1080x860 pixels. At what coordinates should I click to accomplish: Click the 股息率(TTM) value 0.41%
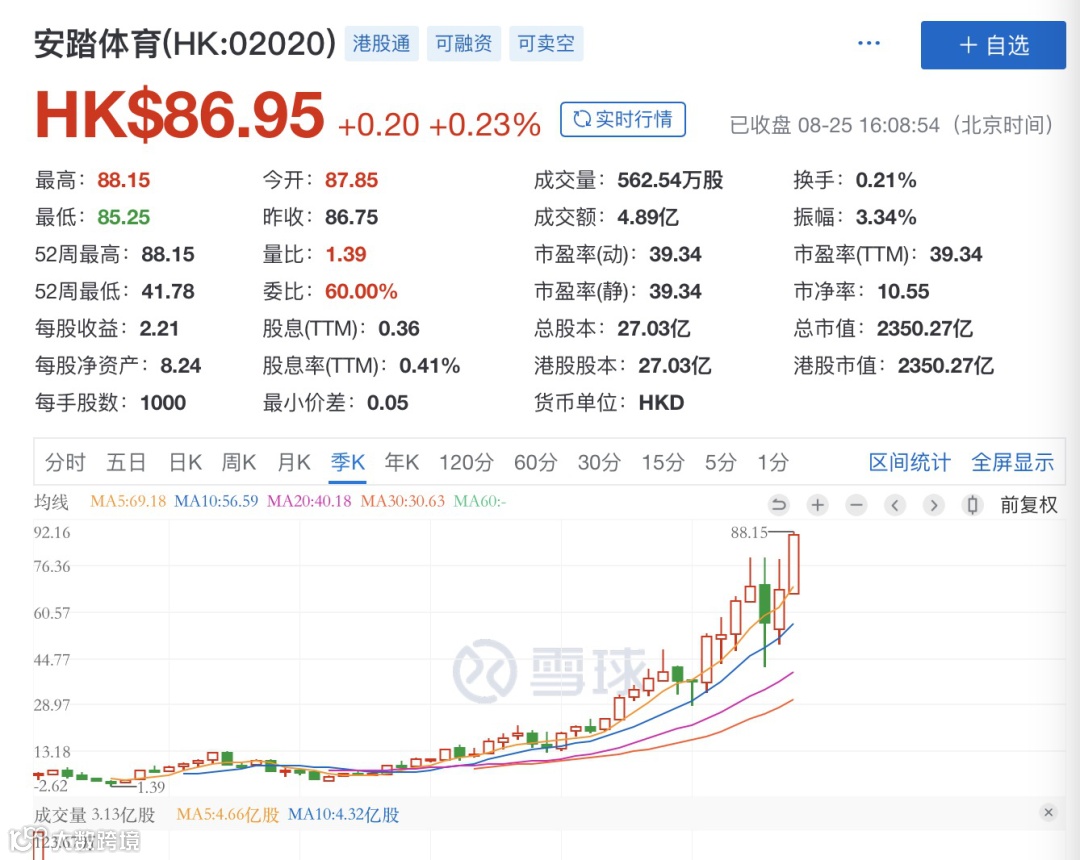tap(430, 366)
